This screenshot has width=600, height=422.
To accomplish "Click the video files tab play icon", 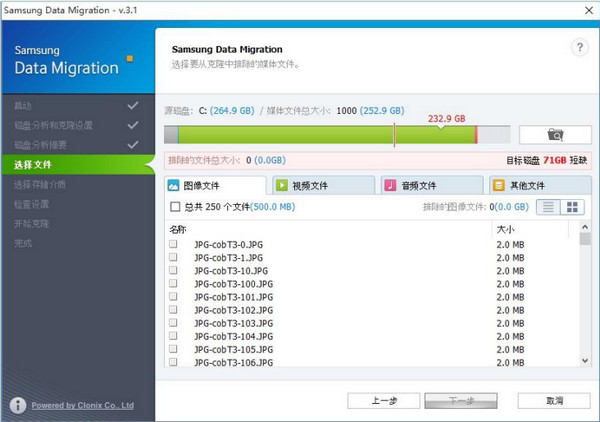I will click(282, 186).
